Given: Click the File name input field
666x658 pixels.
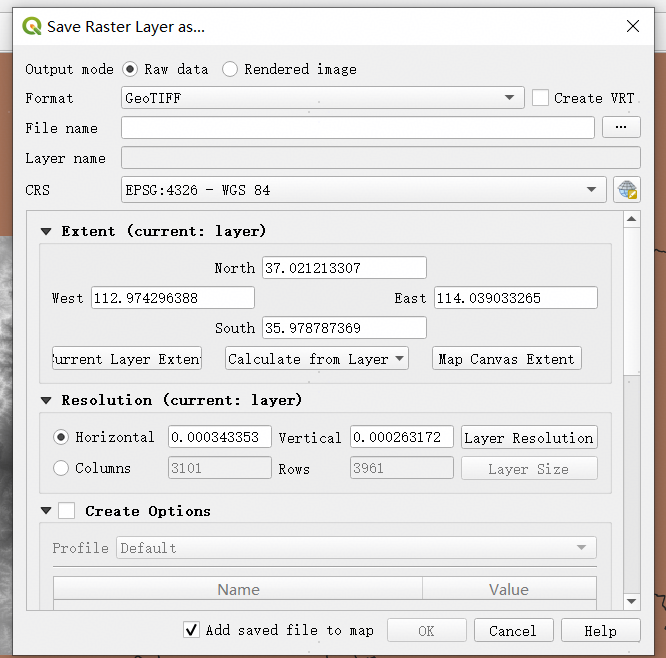Looking at the screenshot, I should (x=357, y=128).
